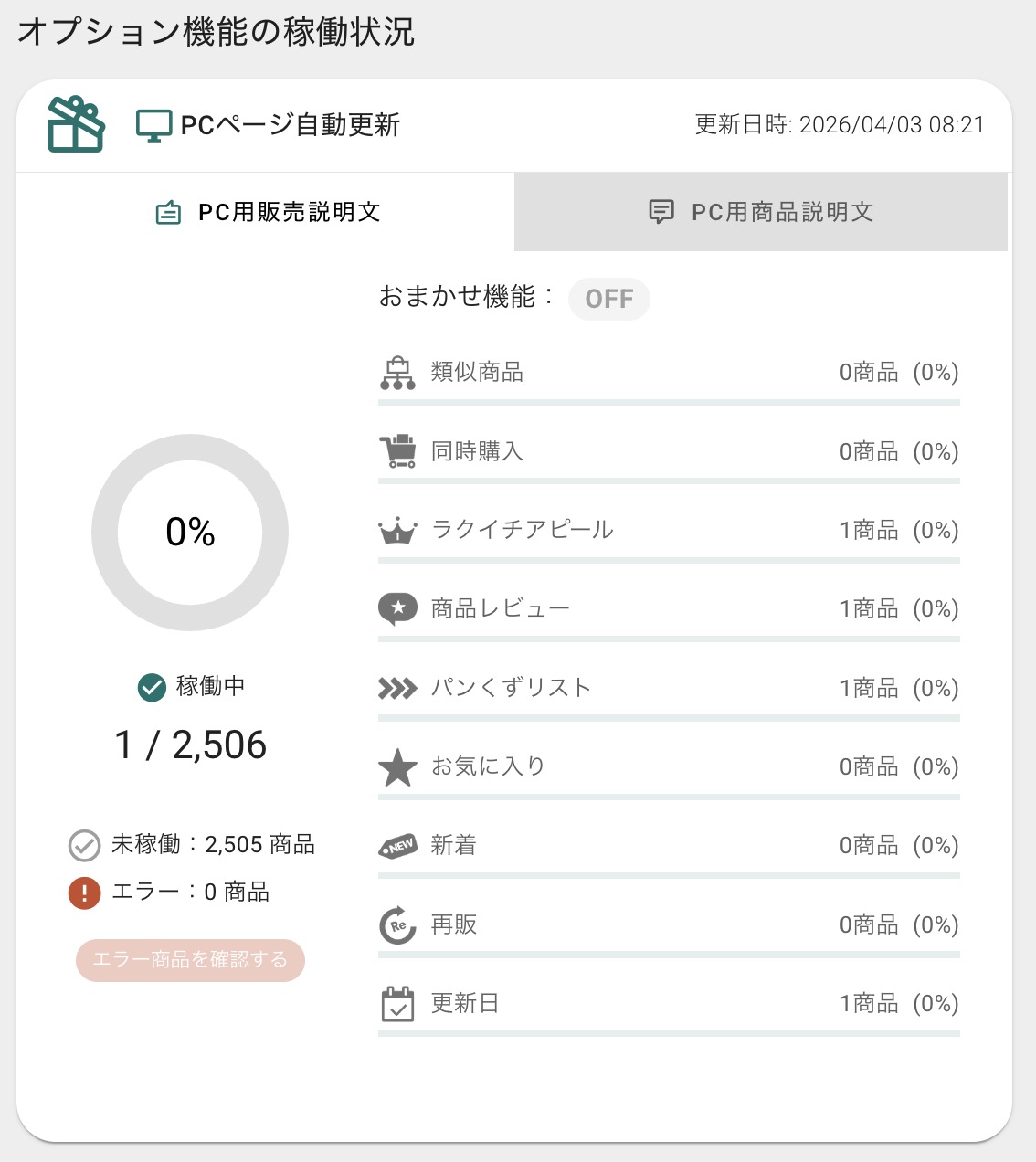Click the 再販 Re arrow icon

pos(397,925)
